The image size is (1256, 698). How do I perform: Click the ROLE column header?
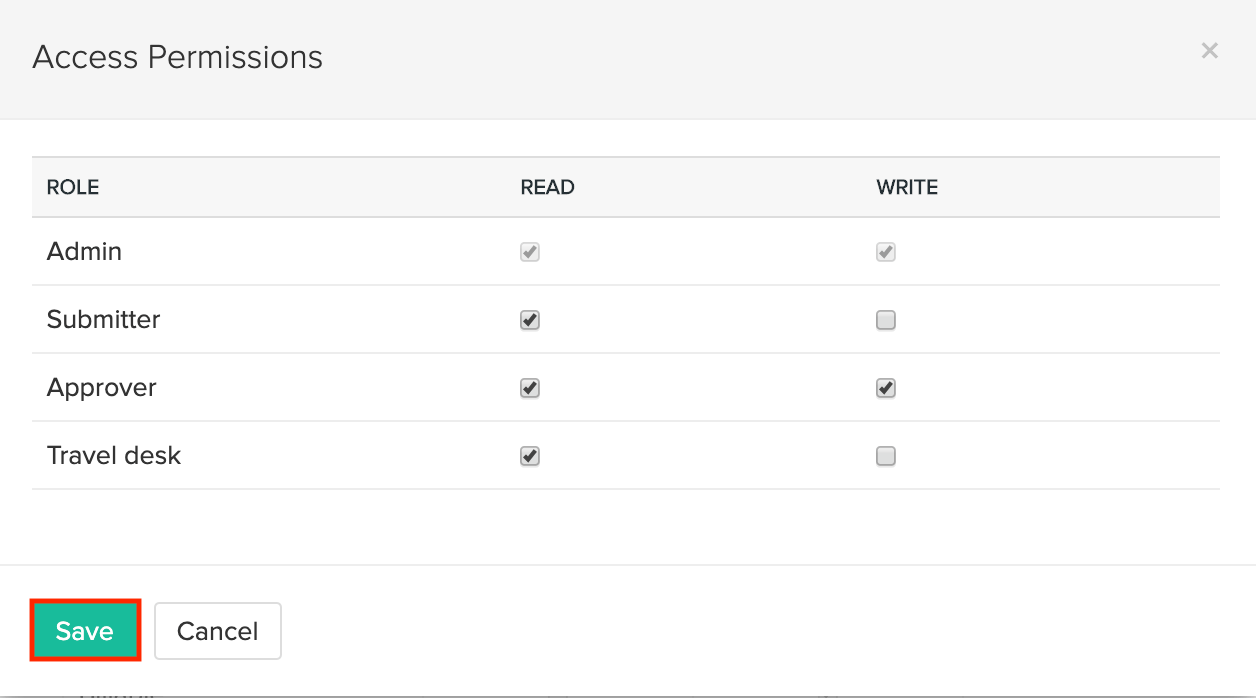click(x=73, y=187)
